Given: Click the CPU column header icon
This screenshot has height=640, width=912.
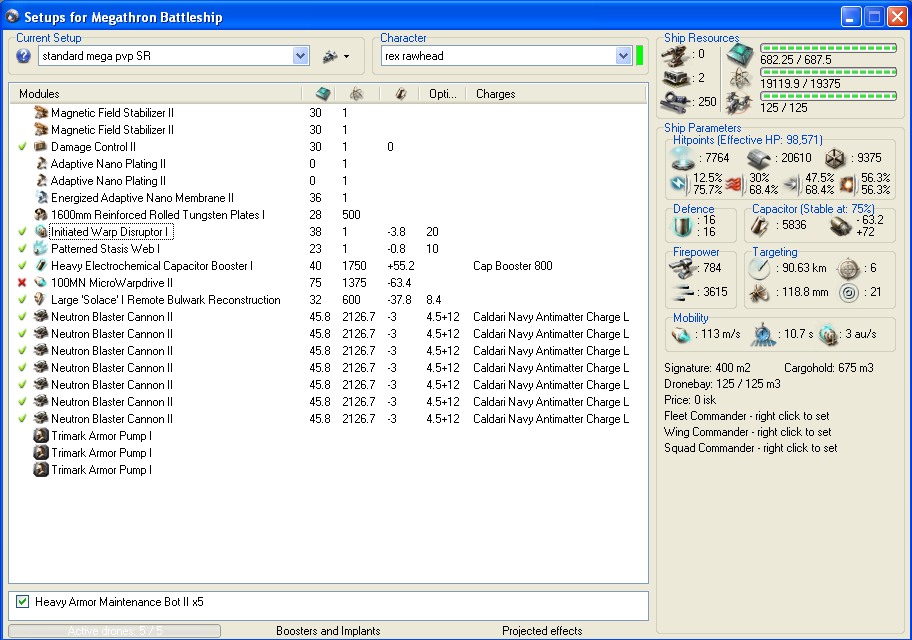Looking at the screenshot, I should pos(322,94).
